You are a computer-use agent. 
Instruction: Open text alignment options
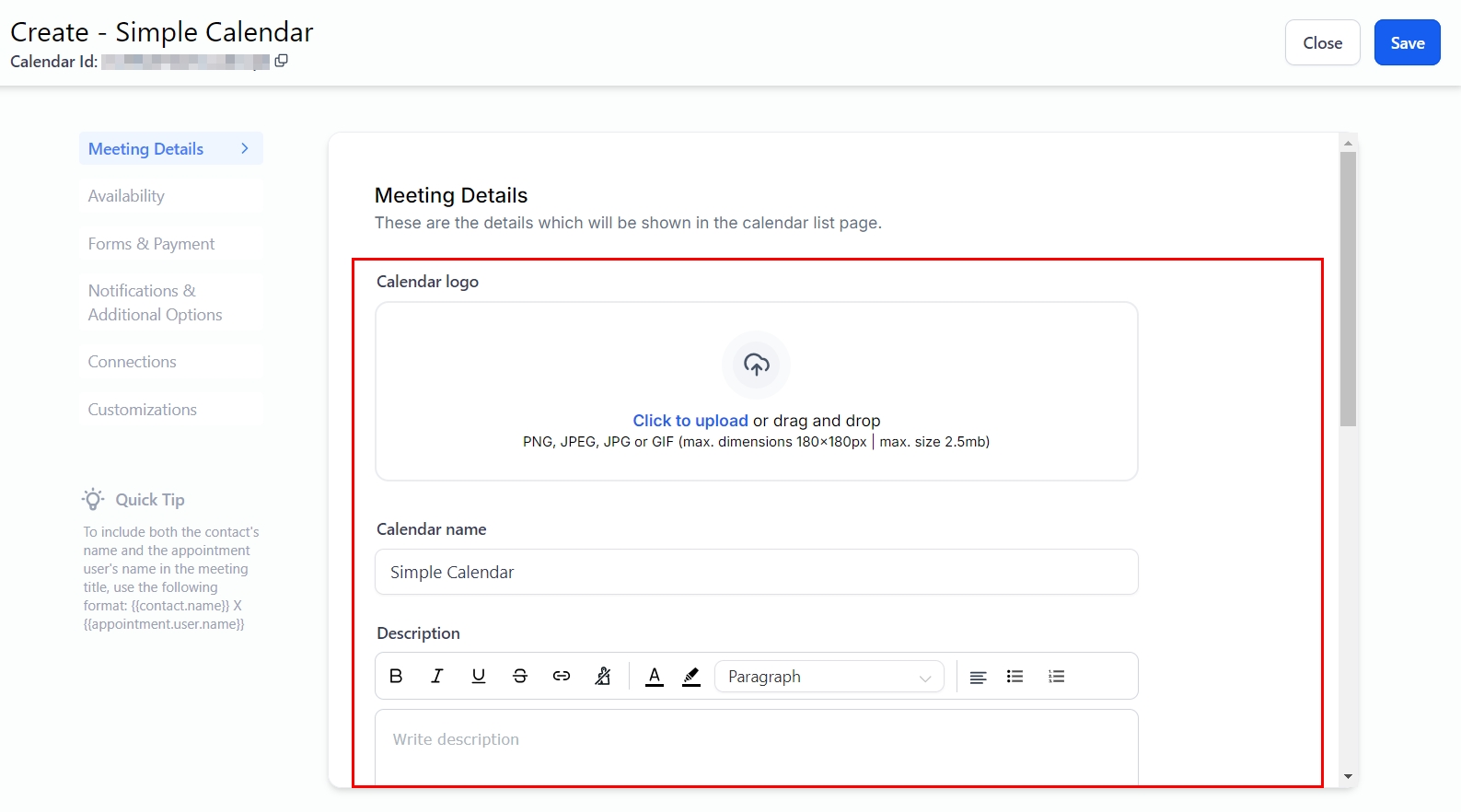pos(978,677)
